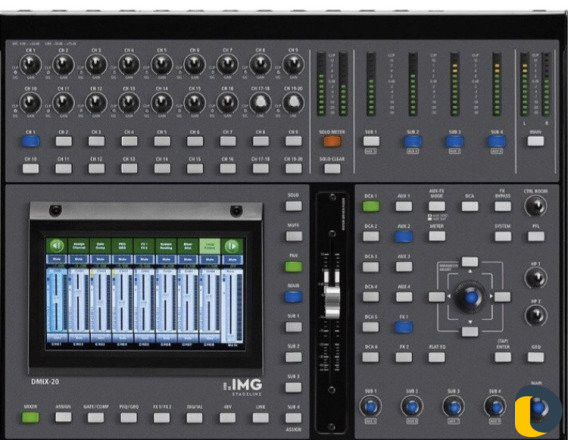Click the SOLO CLEAR button
568x440 pixels.
pyautogui.click(x=332, y=168)
